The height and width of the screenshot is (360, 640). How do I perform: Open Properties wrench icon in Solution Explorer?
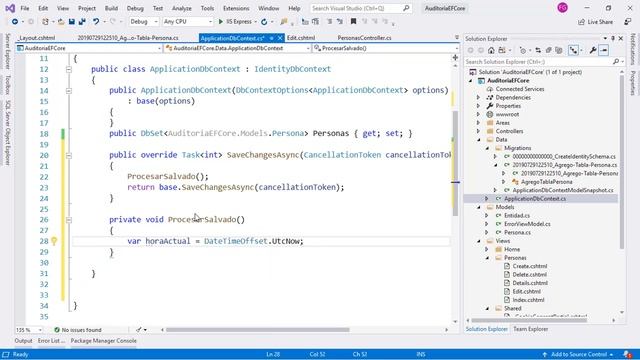[593, 50]
